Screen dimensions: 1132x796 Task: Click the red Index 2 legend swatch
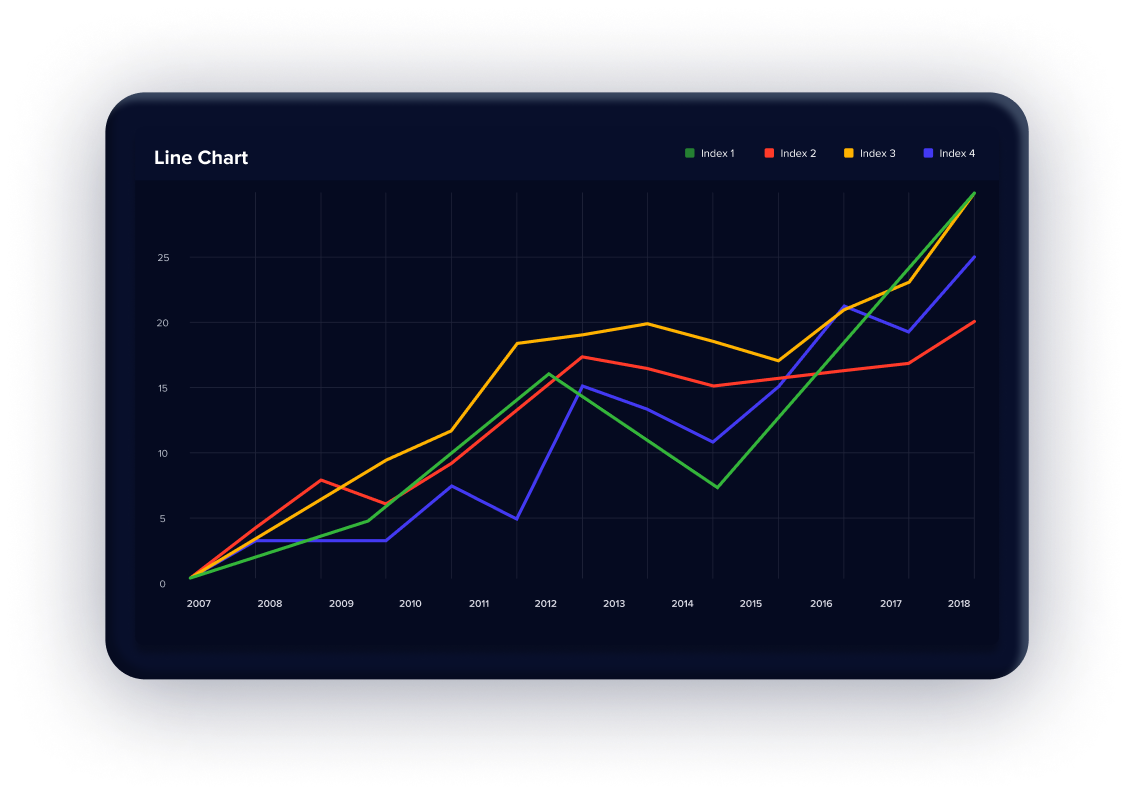(x=769, y=153)
